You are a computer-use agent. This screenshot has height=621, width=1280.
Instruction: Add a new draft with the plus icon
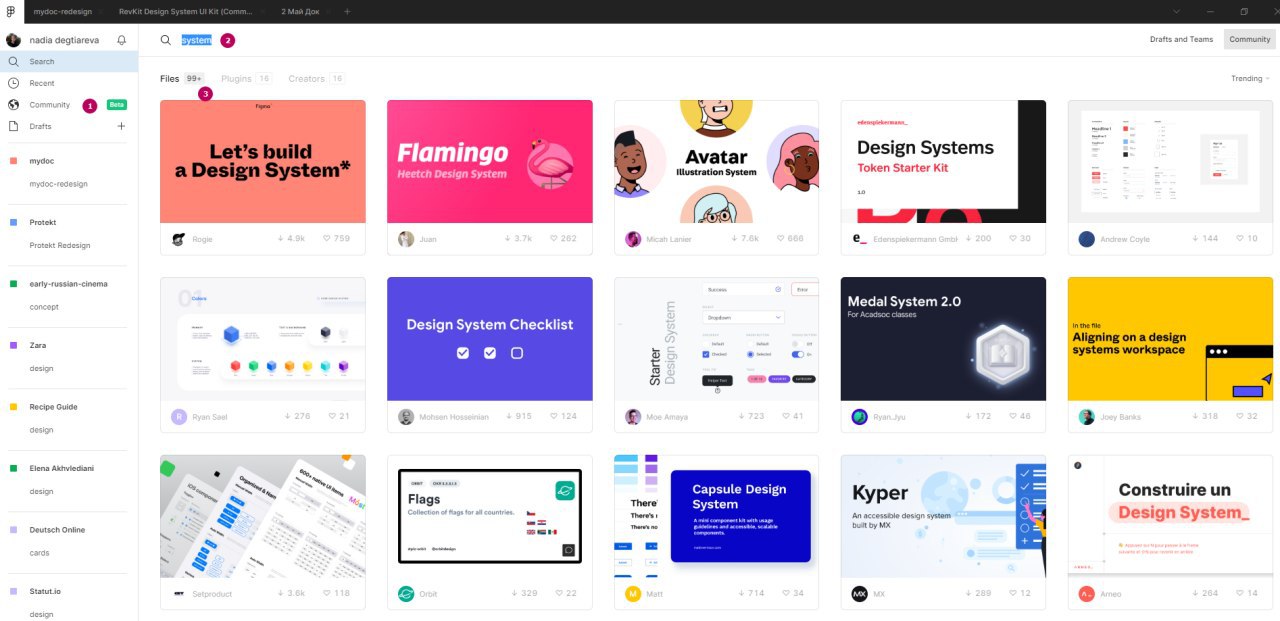(x=122, y=126)
